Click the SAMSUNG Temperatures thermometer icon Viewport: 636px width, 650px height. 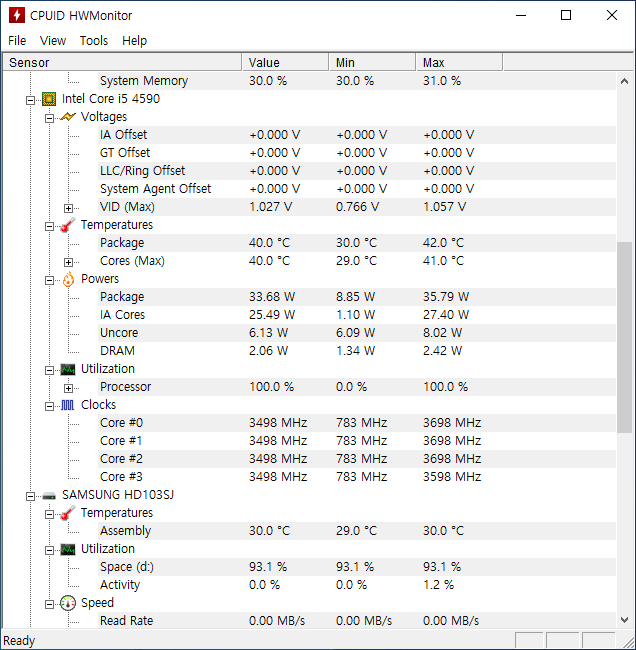tap(68, 513)
